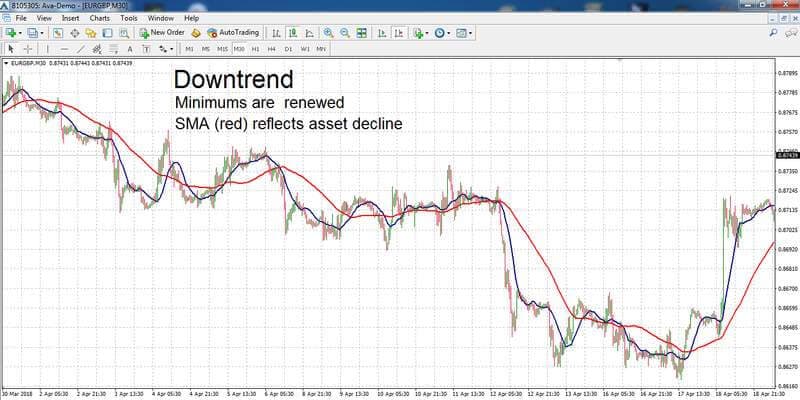Open the MetaEditor yellow book icon
This screenshot has width=800, height=400.
[x=195, y=33]
